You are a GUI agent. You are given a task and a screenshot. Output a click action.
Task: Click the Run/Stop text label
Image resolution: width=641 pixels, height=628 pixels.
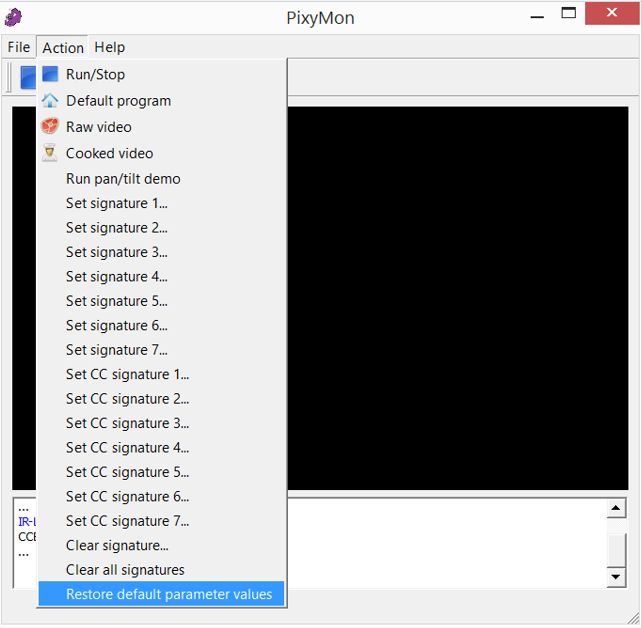tap(95, 75)
